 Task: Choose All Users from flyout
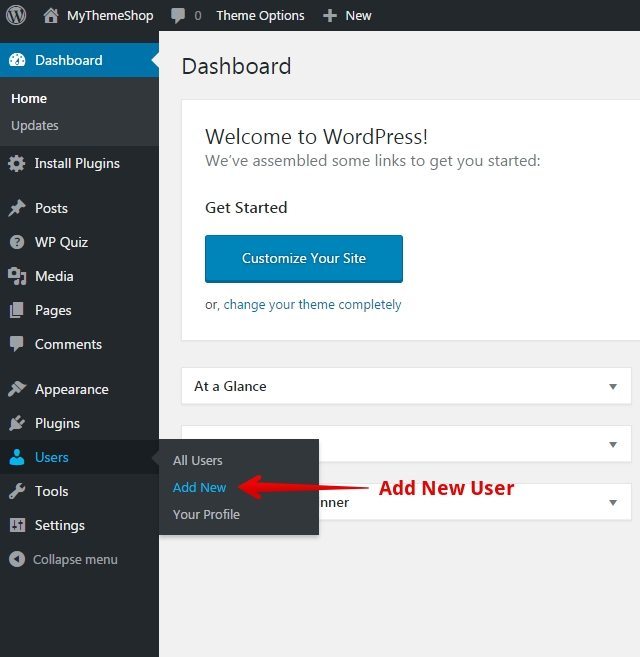197,460
